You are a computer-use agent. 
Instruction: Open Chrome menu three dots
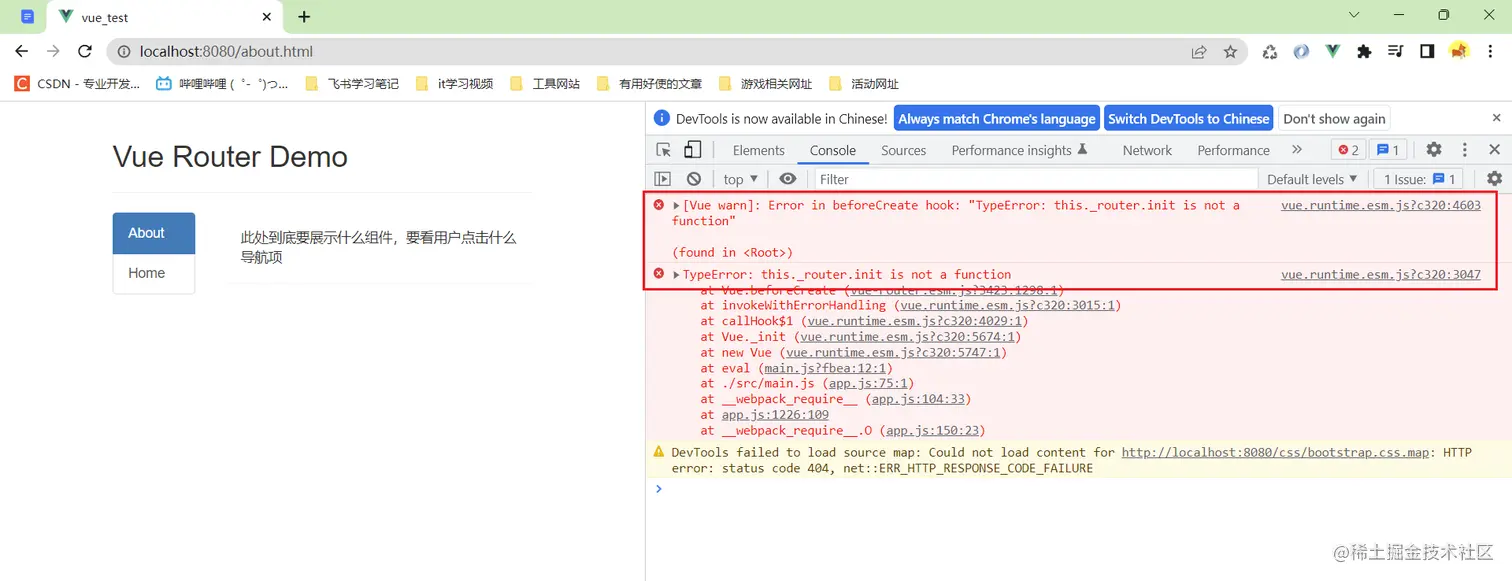pyautogui.click(x=1491, y=52)
